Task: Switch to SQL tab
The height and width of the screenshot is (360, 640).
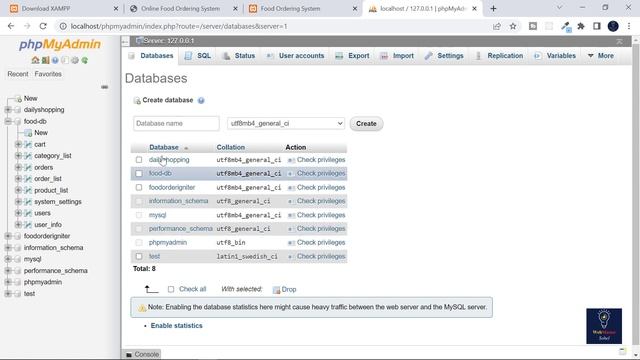Action: (x=198, y=56)
